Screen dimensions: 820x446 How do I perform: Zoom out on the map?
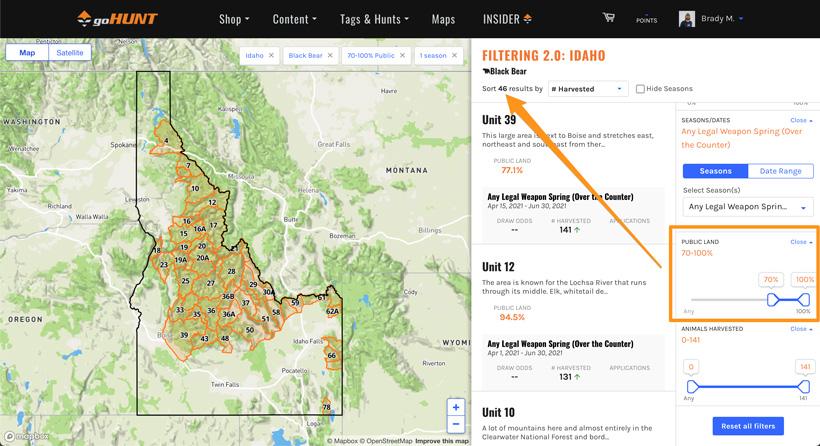(456, 424)
